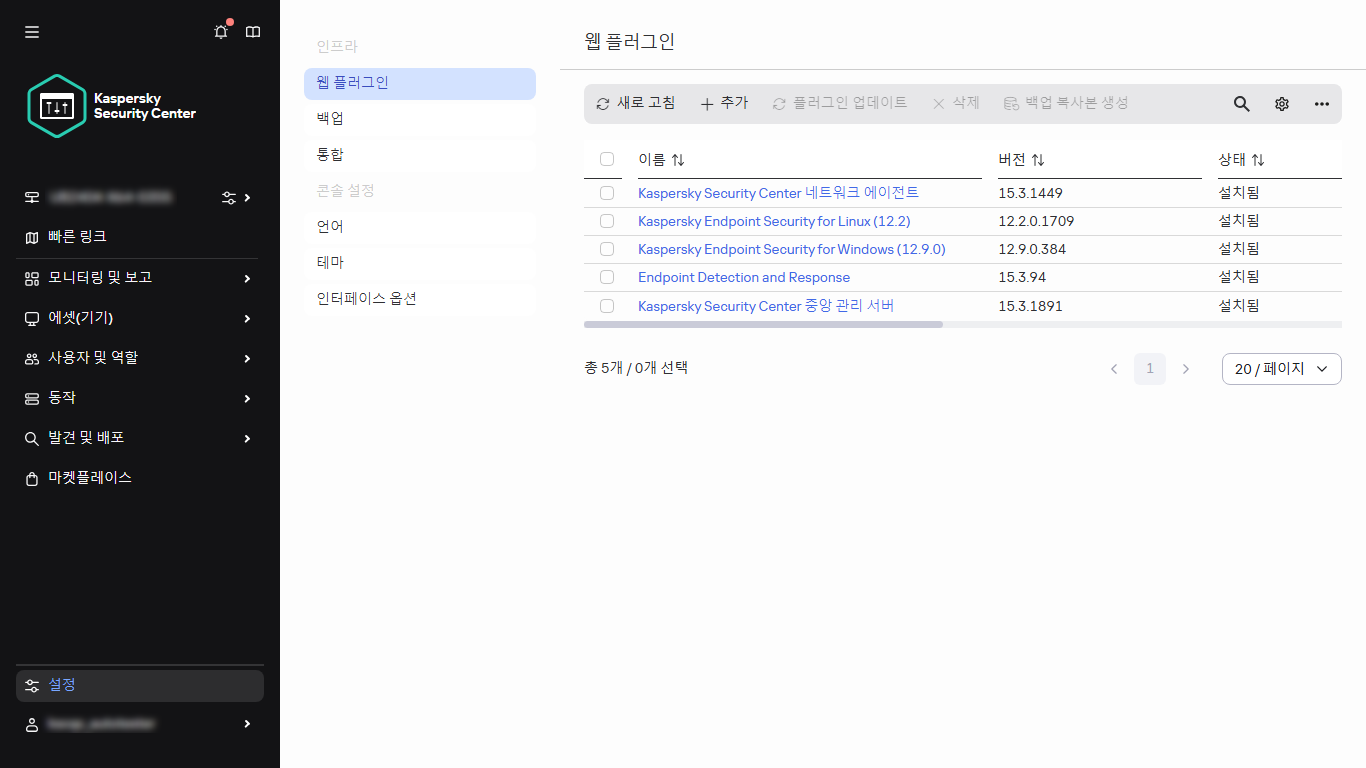Tick the Kaspersky Endpoint Security for Linux row
Screen dimensions: 1366x768
pyautogui.click(x=606, y=220)
